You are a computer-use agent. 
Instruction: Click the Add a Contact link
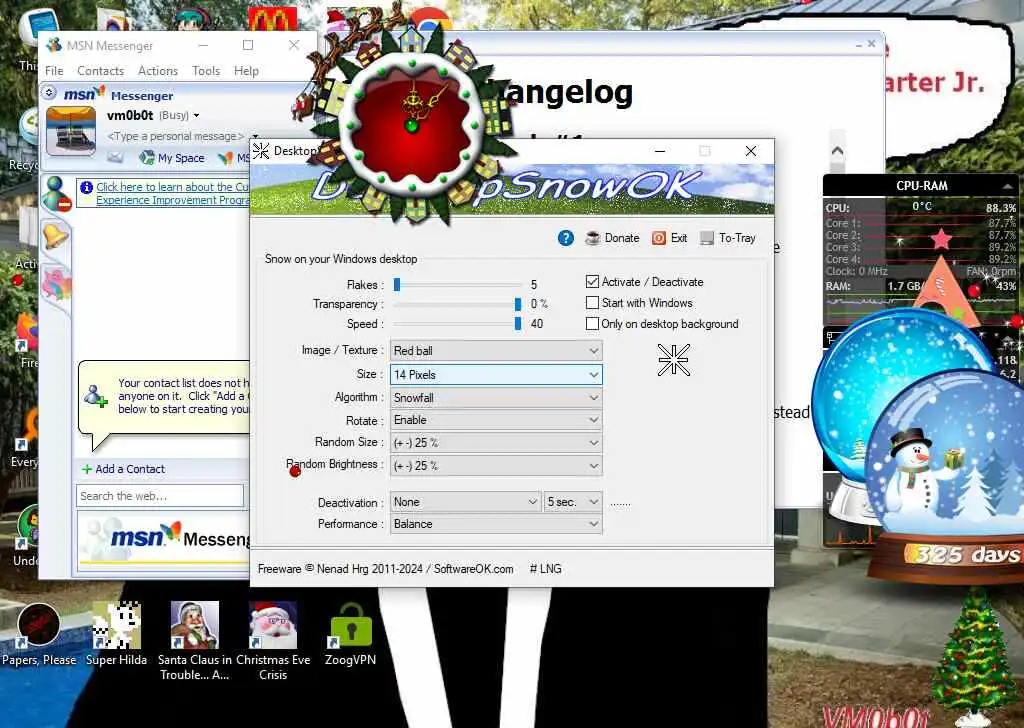click(x=130, y=469)
